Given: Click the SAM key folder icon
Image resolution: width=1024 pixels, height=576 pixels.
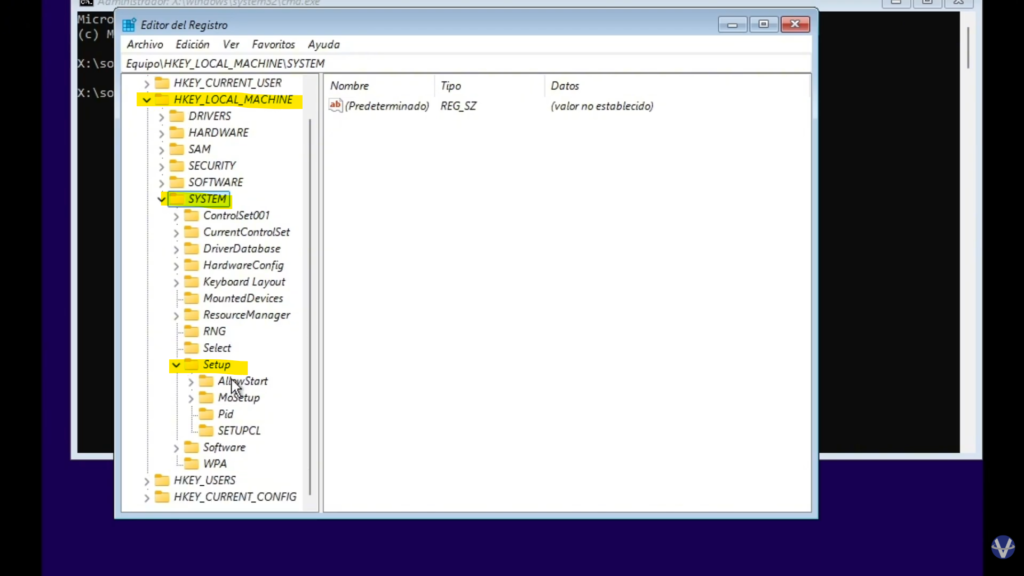Looking at the screenshot, I should pos(177,149).
